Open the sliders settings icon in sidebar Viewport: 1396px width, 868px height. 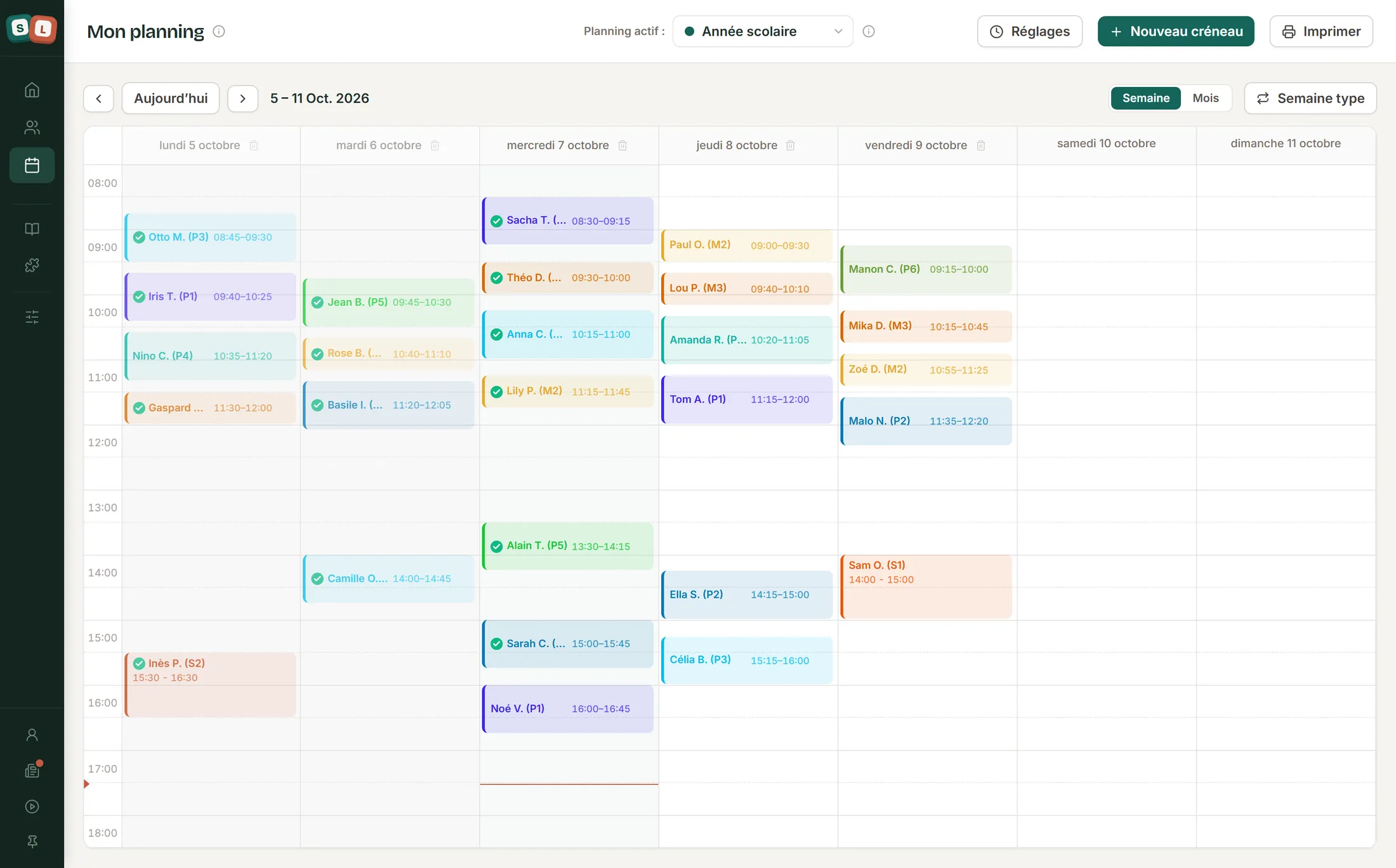click(32, 317)
